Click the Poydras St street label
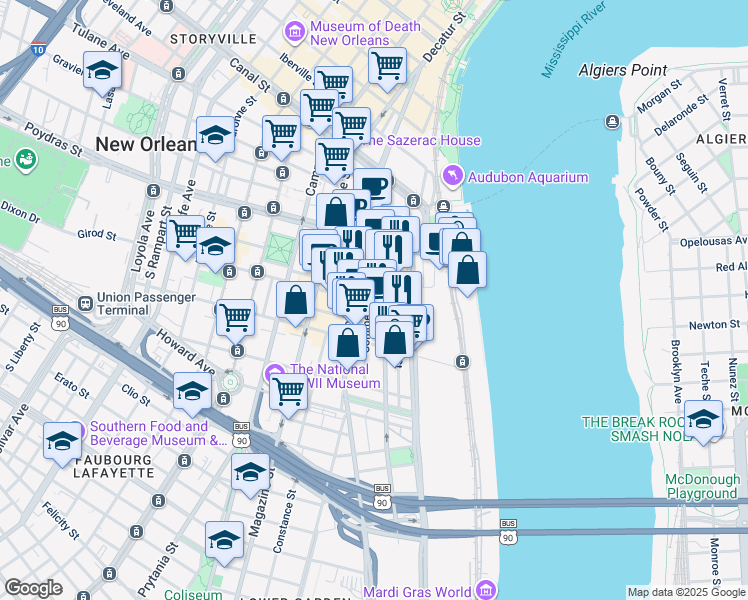The height and width of the screenshot is (600, 748). click(53, 140)
